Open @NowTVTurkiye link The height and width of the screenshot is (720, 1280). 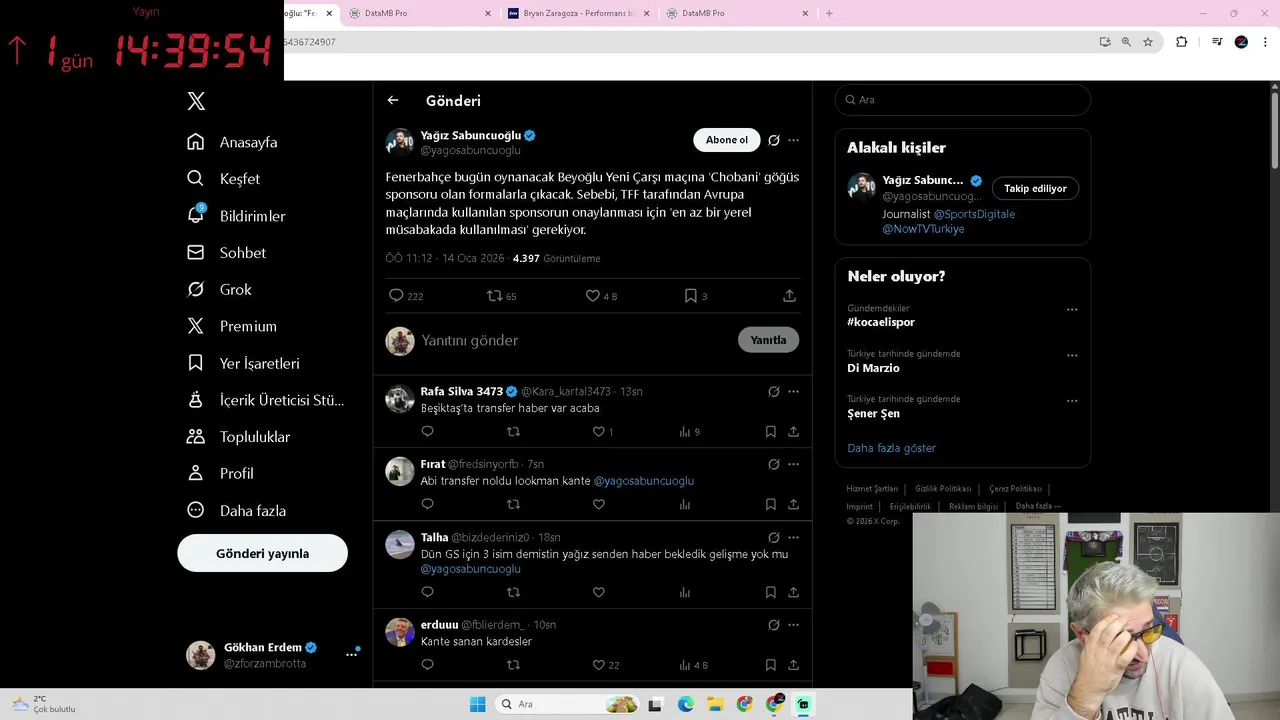pyautogui.click(x=923, y=229)
